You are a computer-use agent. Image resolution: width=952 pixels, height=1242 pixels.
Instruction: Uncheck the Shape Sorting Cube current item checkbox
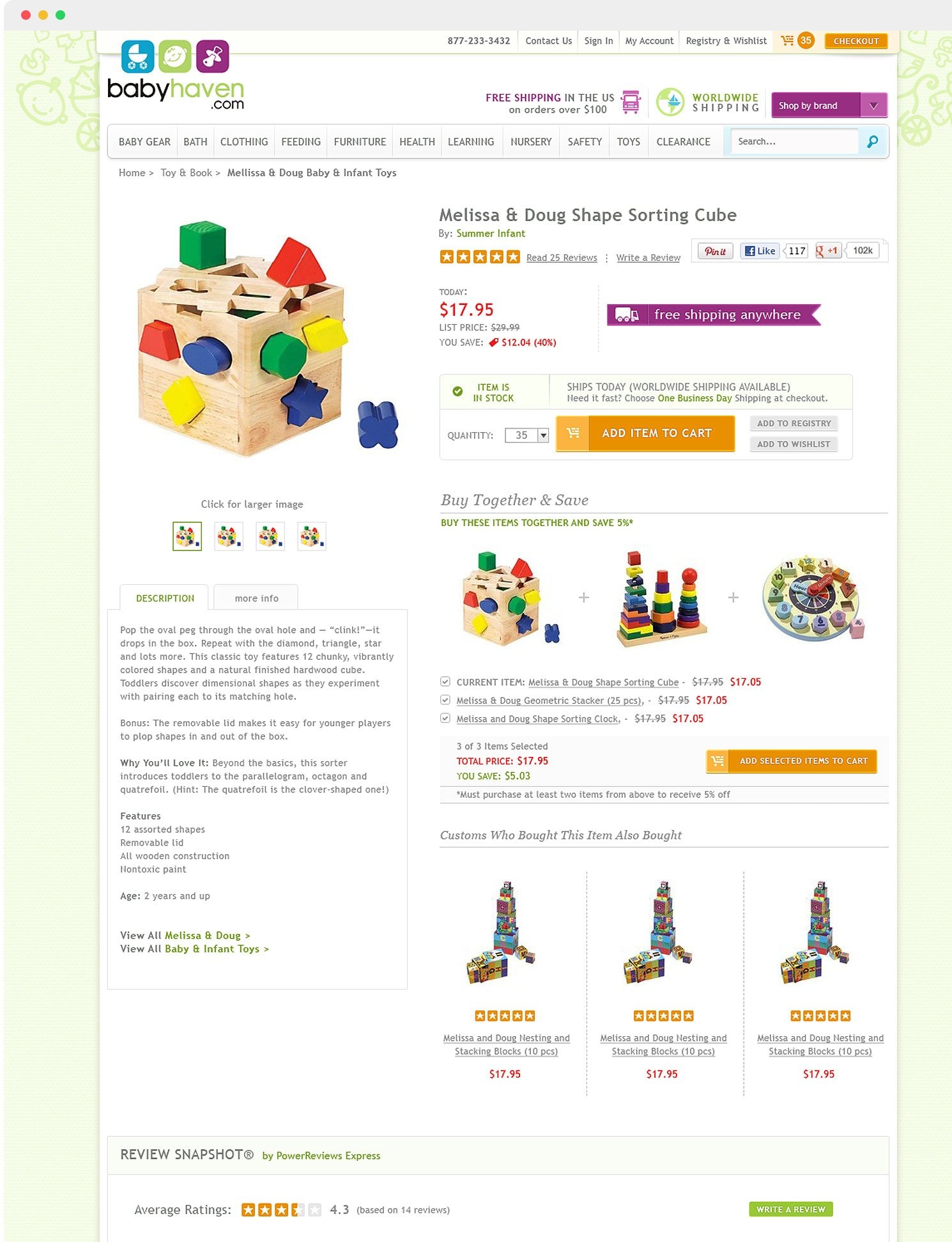(445, 681)
